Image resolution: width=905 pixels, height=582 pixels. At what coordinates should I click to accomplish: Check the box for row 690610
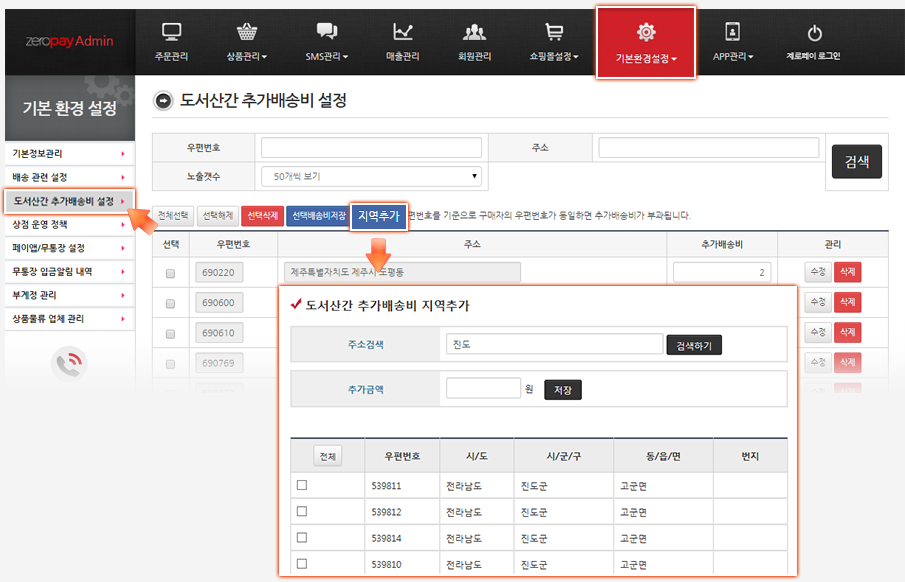click(170, 334)
